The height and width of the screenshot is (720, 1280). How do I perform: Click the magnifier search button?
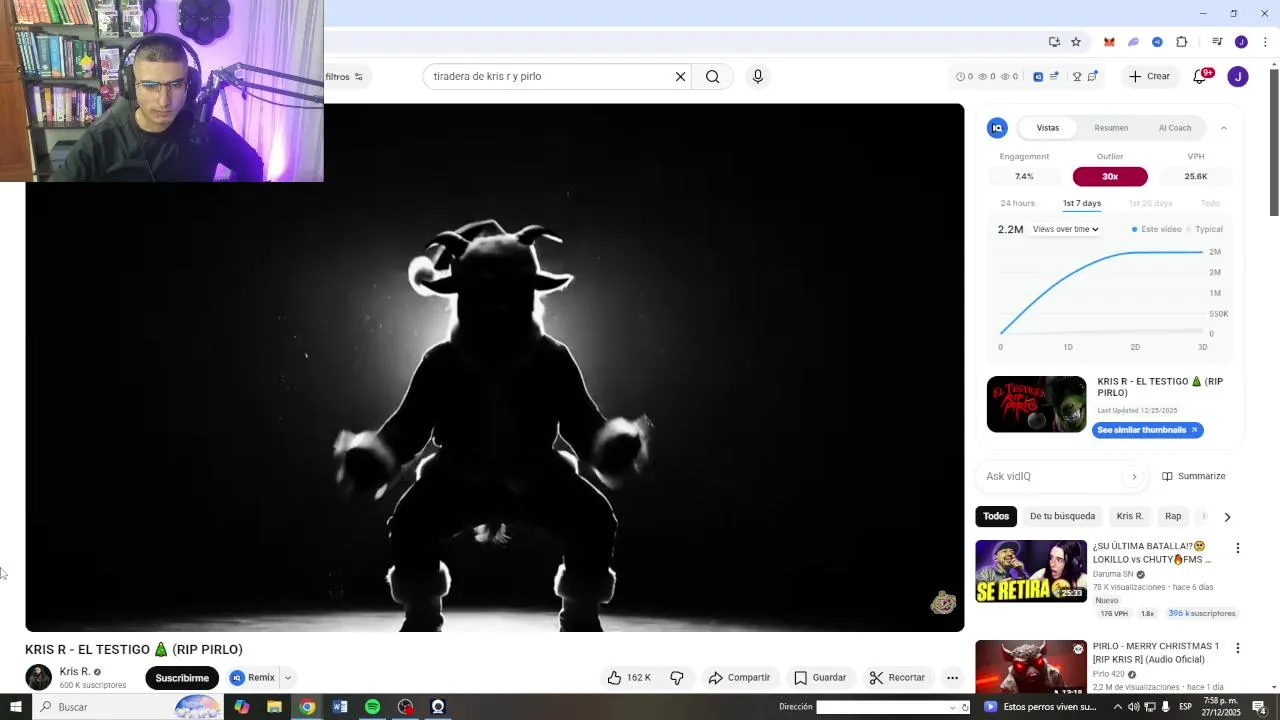coord(712,77)
